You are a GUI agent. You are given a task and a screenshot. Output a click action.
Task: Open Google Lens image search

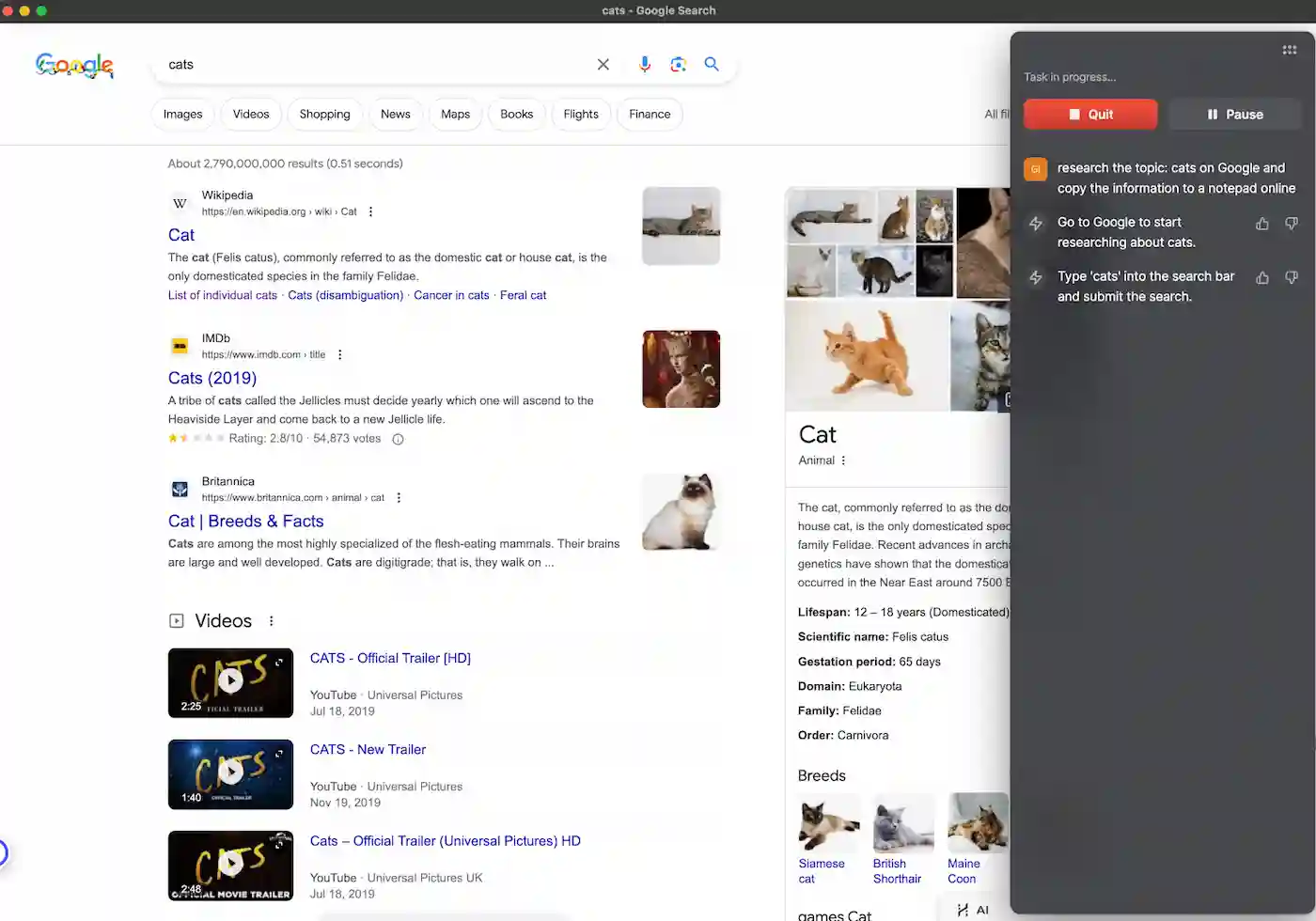(x=679, y=64)
